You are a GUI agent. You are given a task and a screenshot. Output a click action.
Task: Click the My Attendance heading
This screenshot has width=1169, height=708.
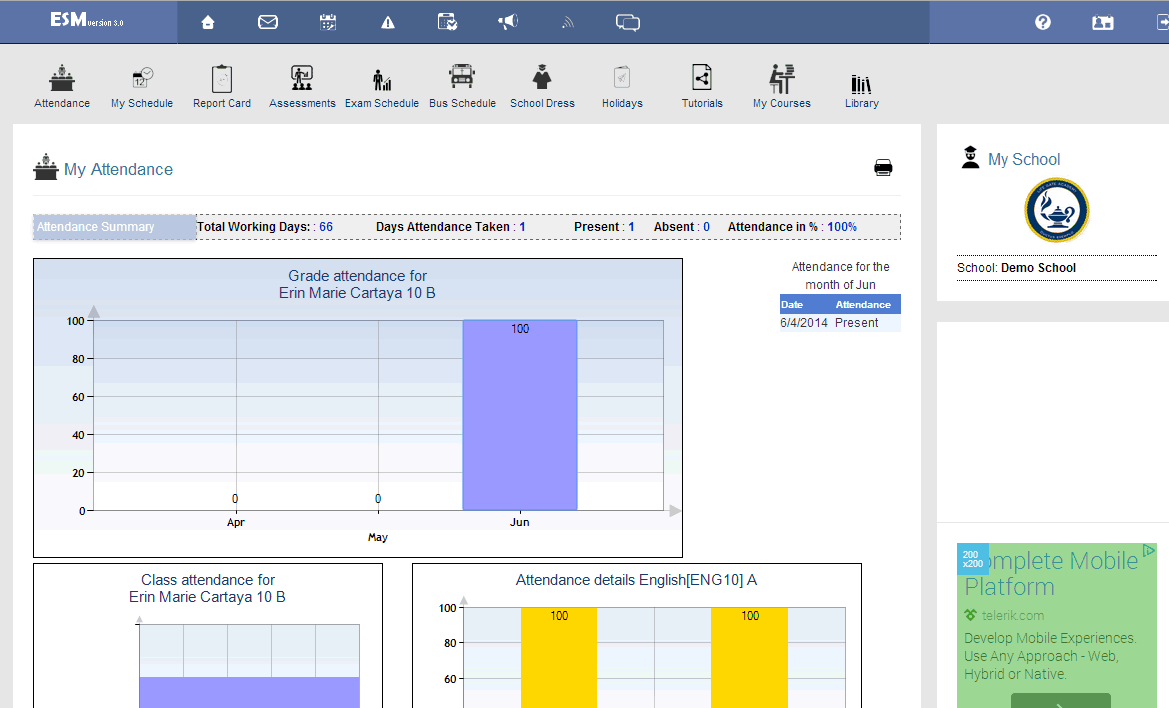pos(119,170)
